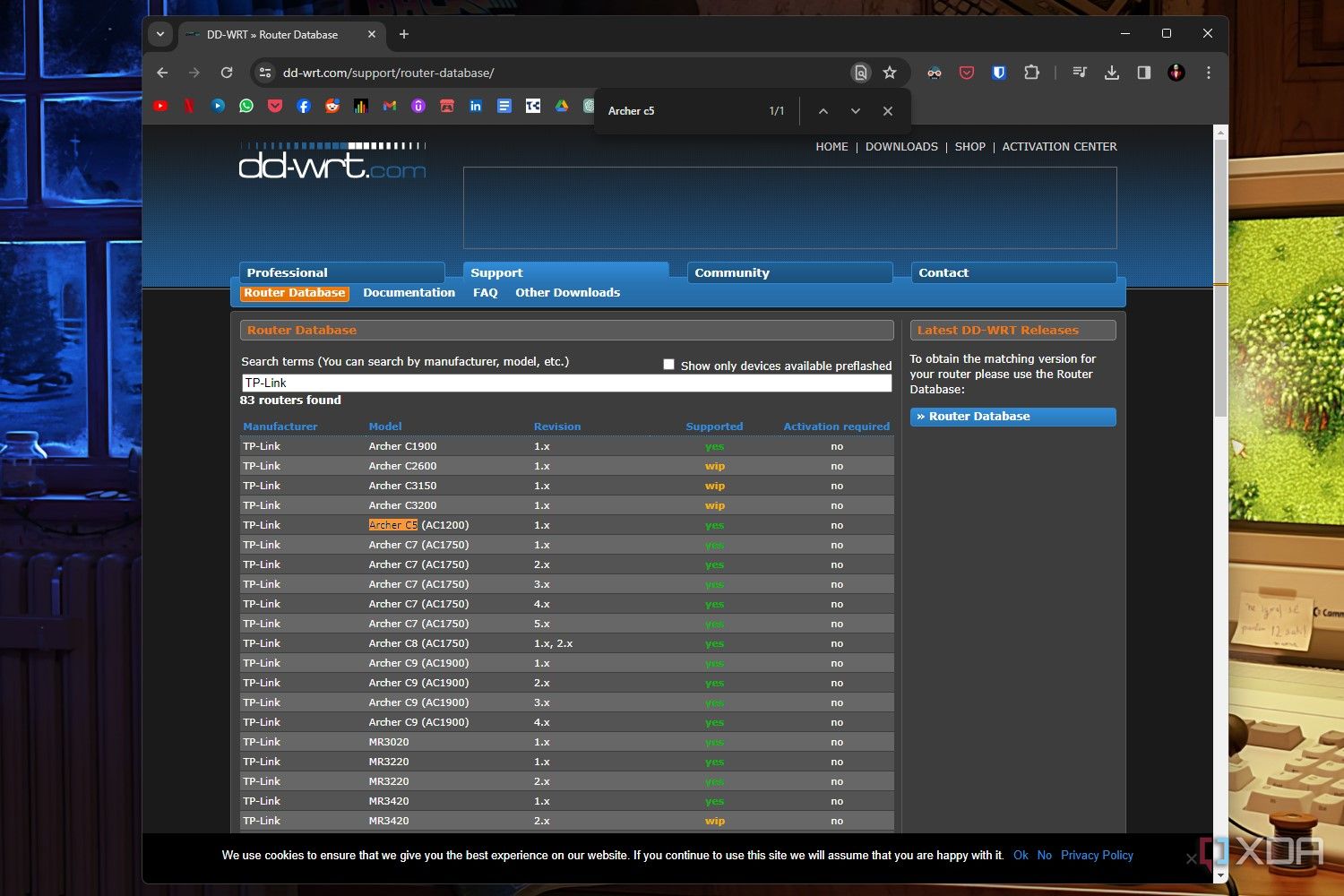Open the Downloads icon in toolbar

click(x=1112, y=73)
